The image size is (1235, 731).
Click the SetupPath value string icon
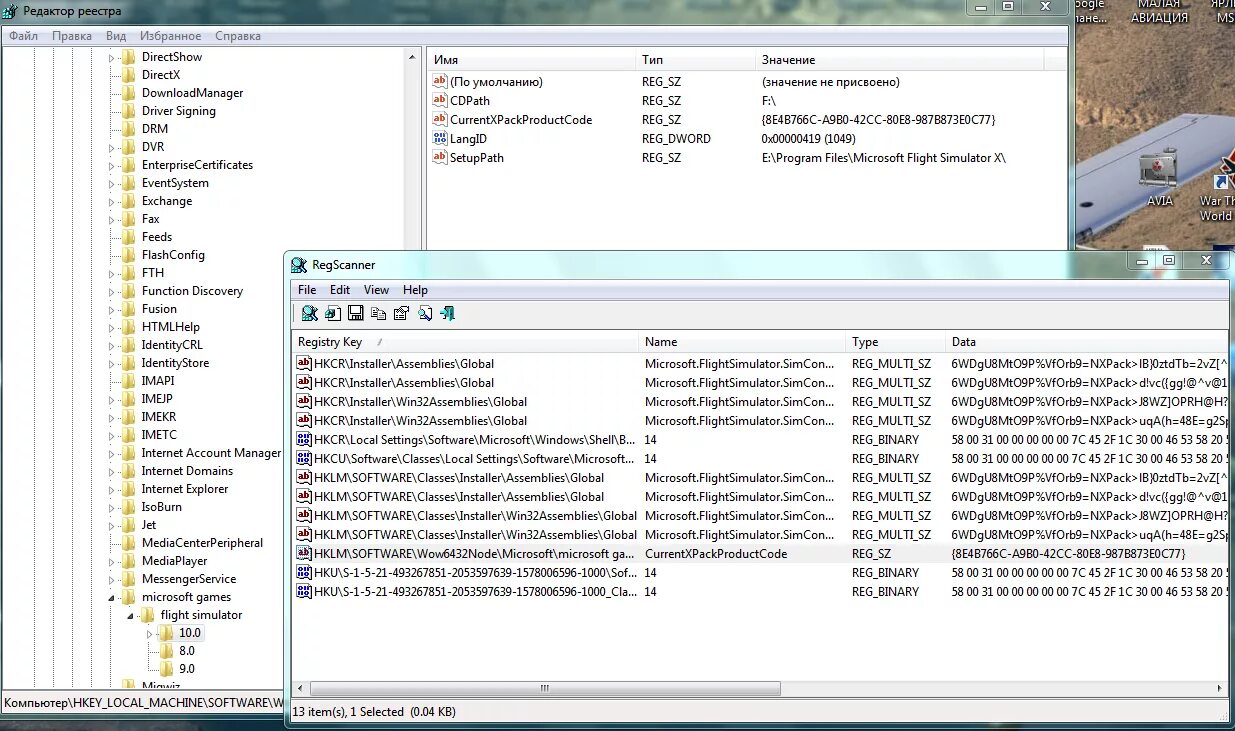[440, 157]
